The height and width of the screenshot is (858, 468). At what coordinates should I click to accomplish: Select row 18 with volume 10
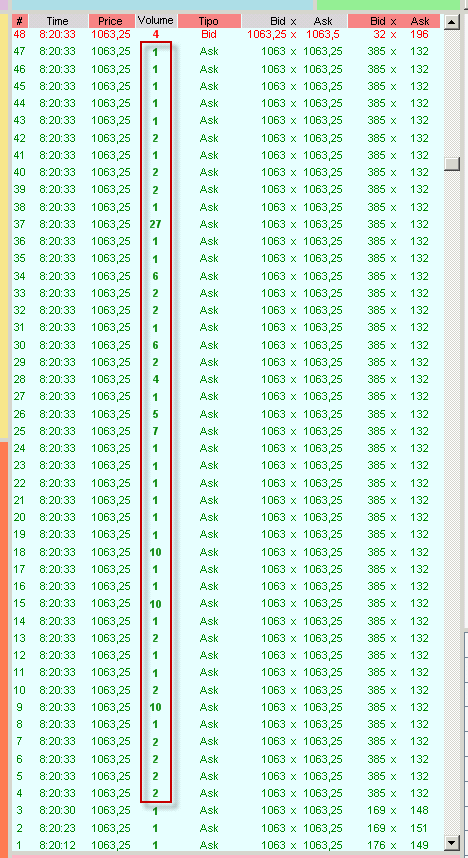point(227,552)
